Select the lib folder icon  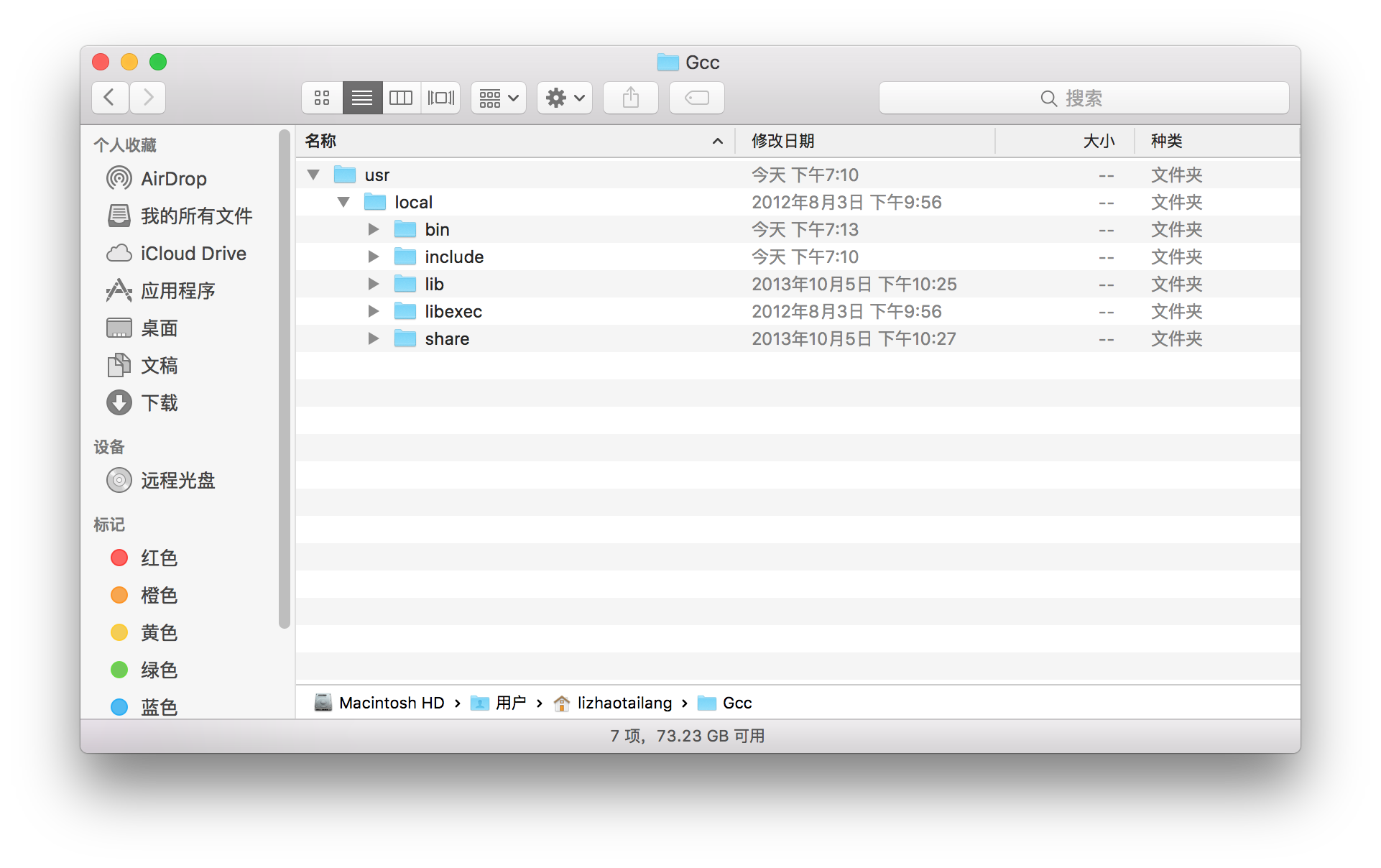(405, 284)
